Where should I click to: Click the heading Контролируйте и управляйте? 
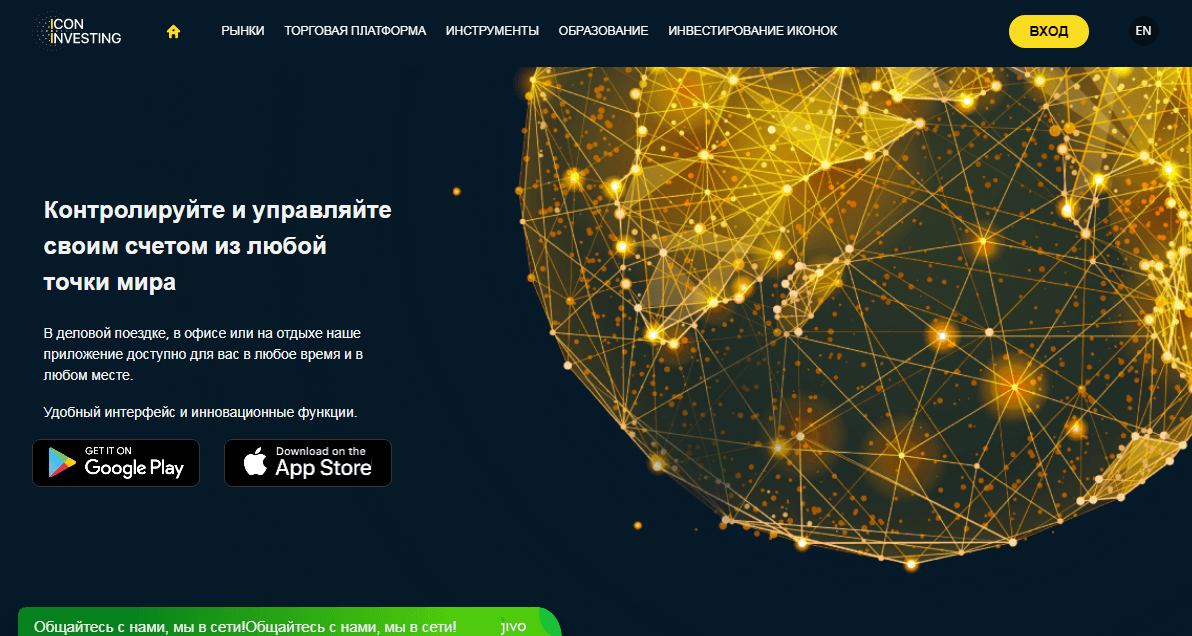pyautogui.click(x=218, y=211)
